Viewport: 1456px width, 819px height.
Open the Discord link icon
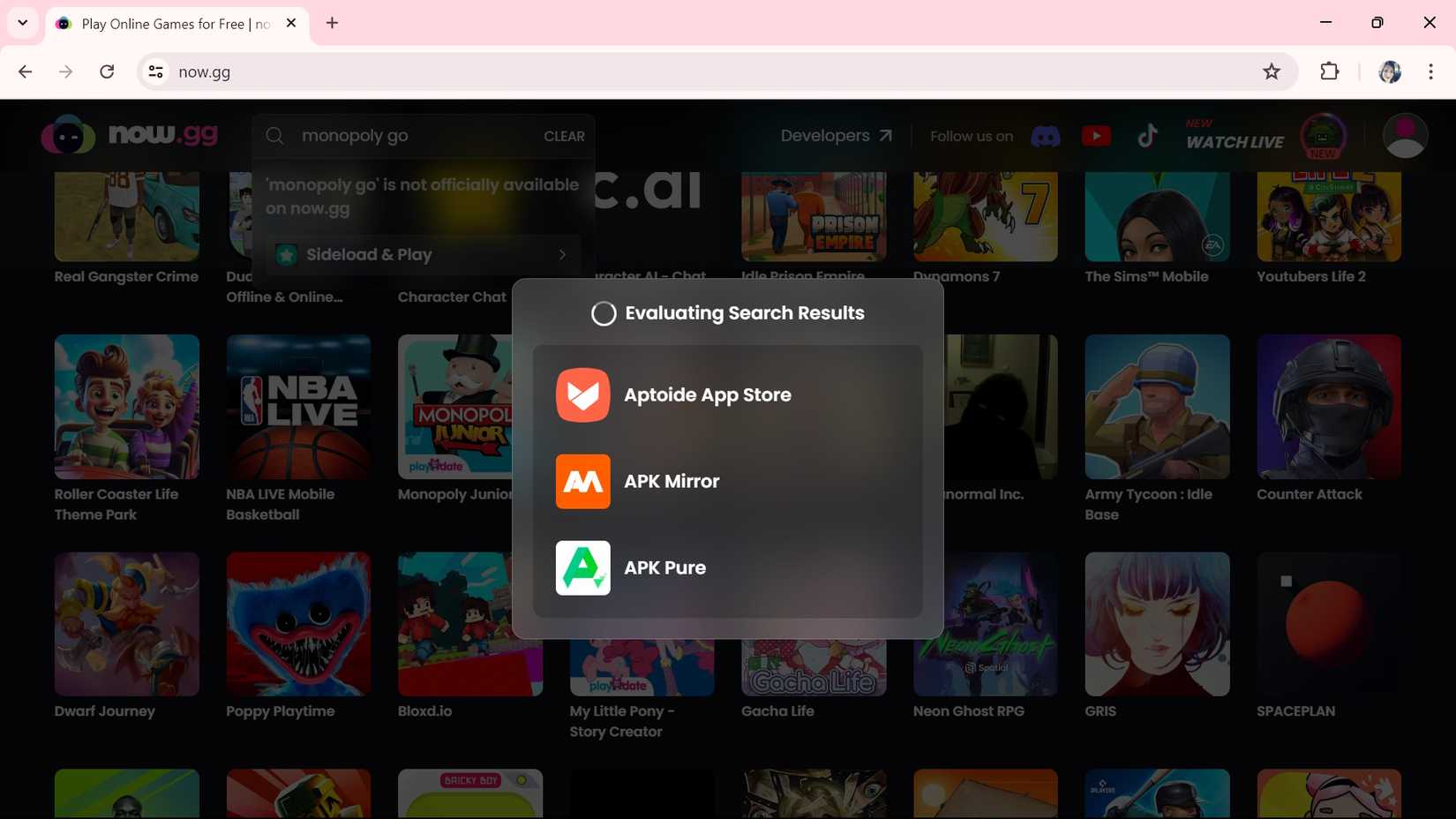coord(1045,136)
